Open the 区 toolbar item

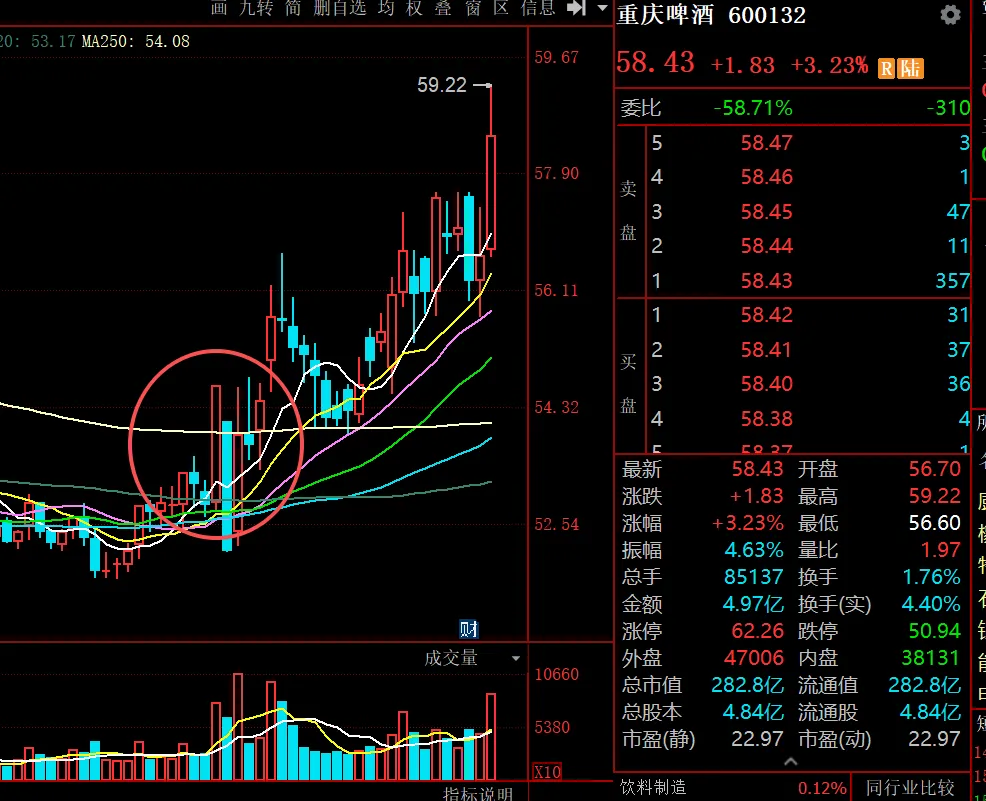(501, 8)
